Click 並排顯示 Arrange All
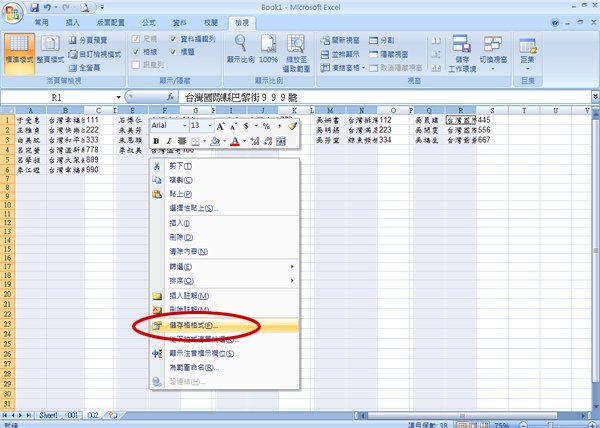The width and height of the screenshot is (600, 428). tap(340, 54)
